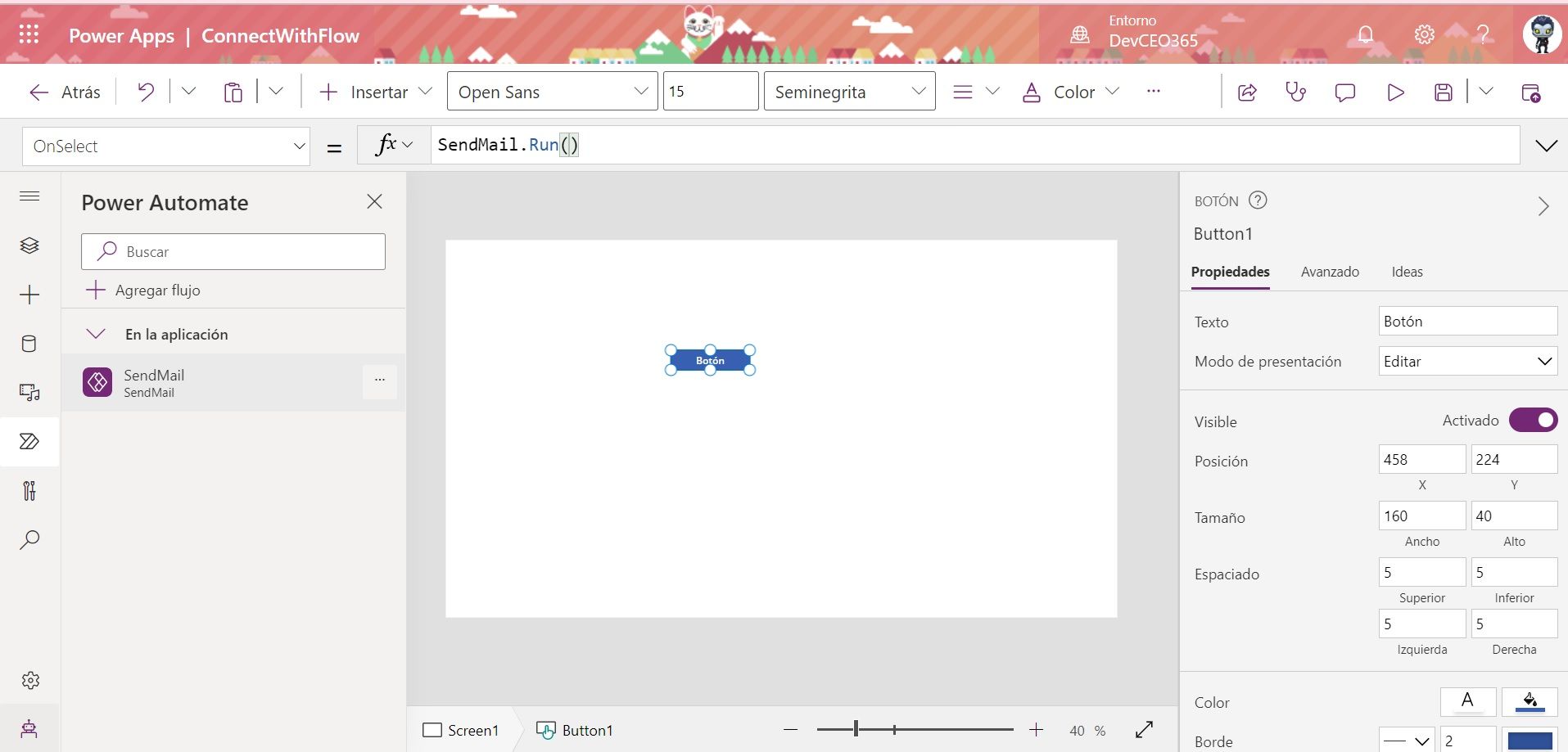Select the SendMail flow item

(233, 382)
